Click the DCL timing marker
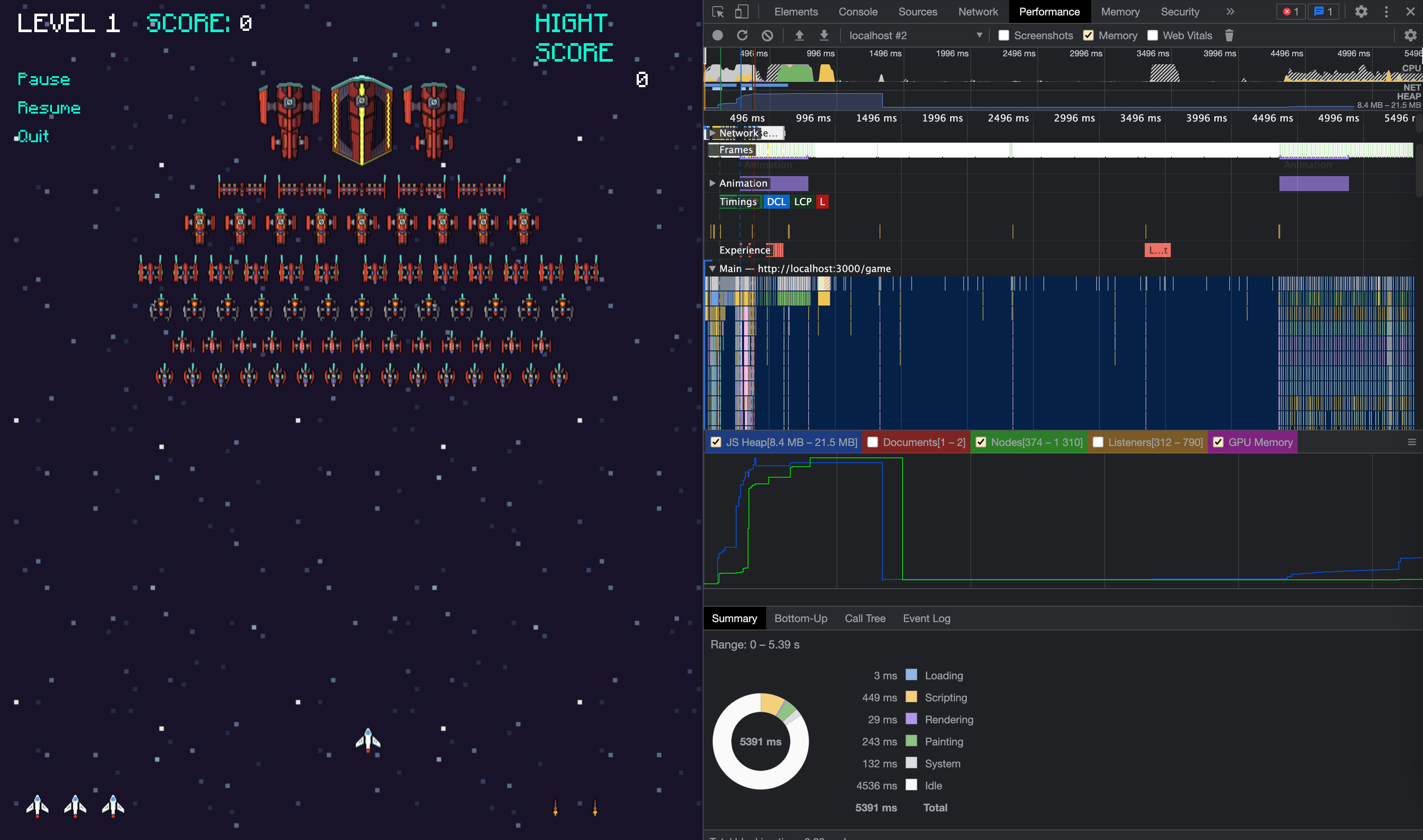Image resolution: width=1423 pixels, height=840 pixels. (x=776, y=202)
